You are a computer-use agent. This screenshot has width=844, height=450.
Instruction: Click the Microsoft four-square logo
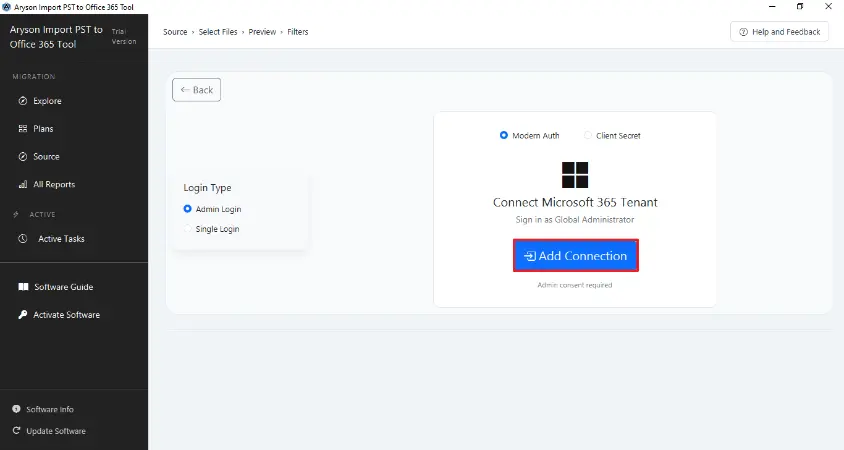[575, 175]
